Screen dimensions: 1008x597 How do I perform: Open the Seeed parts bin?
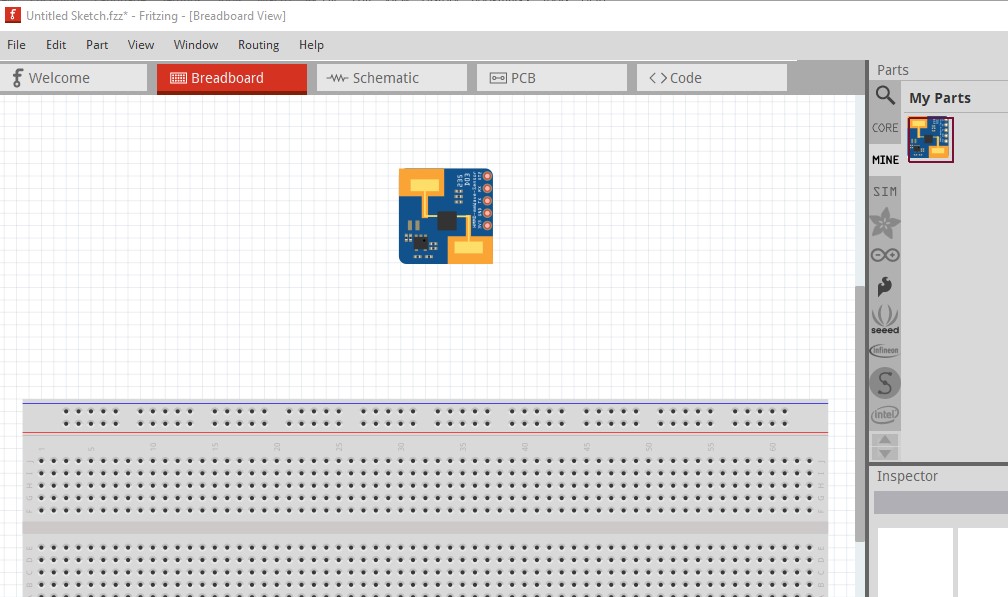[x=885, y=319]
